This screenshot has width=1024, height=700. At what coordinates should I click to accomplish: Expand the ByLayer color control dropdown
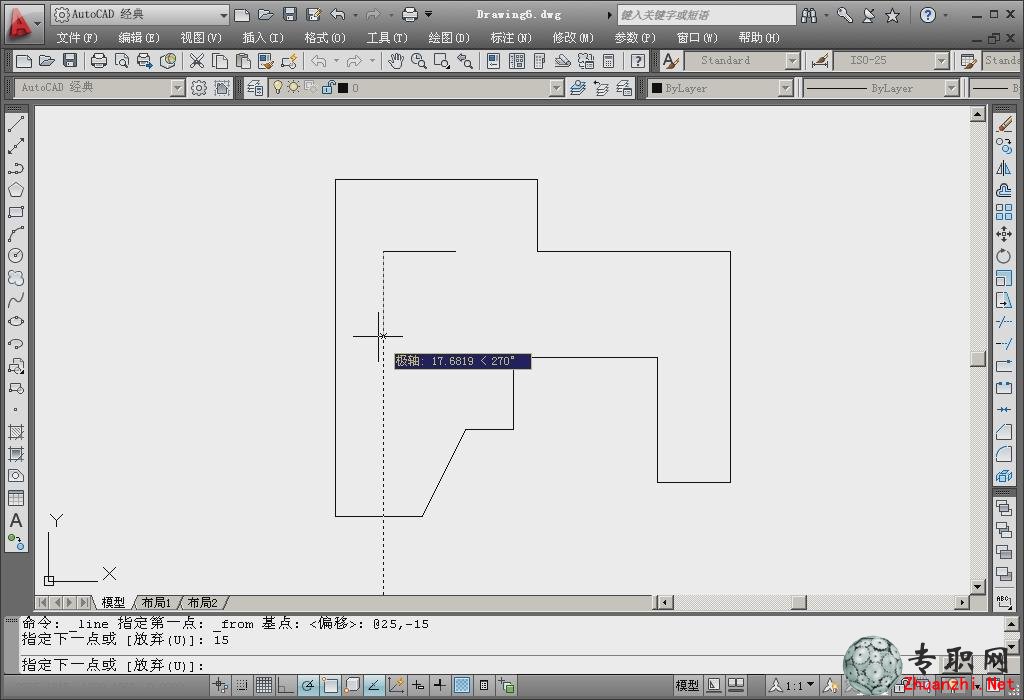tap(786, 88)
